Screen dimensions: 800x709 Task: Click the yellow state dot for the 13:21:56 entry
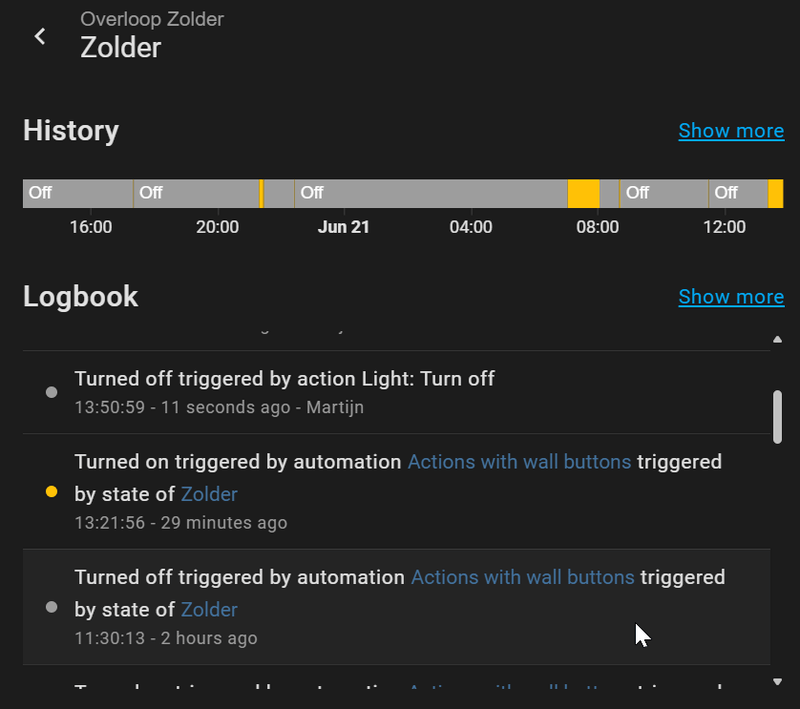tap(51, 490)
